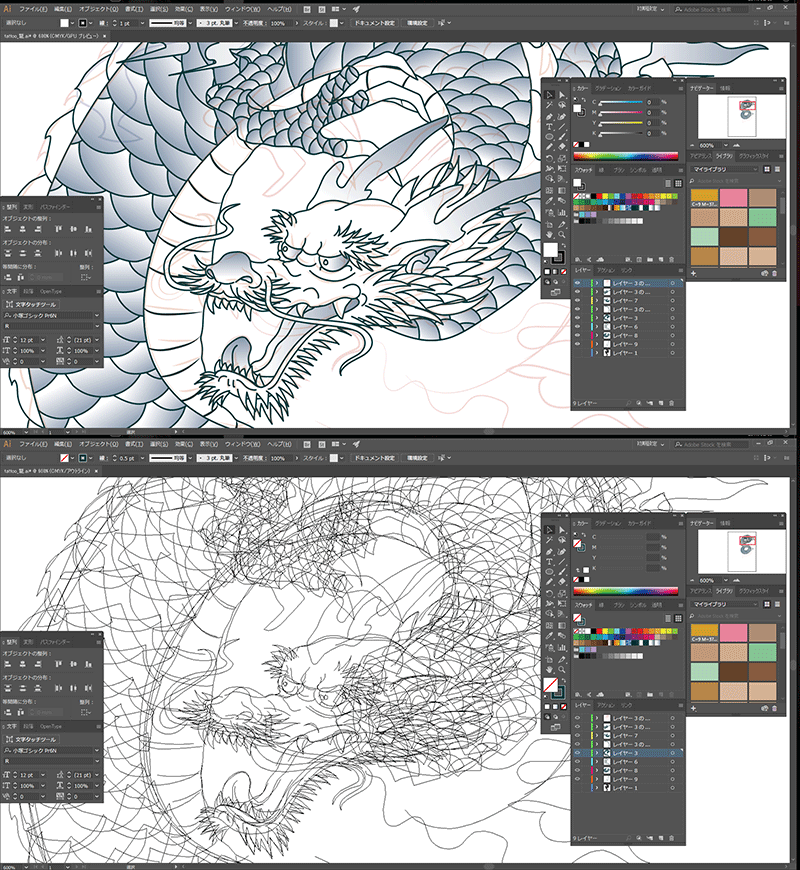This screenshot has height=870, width=800.
Task: Switch to アクション tab in top window
Action: [x=606, y=270]
